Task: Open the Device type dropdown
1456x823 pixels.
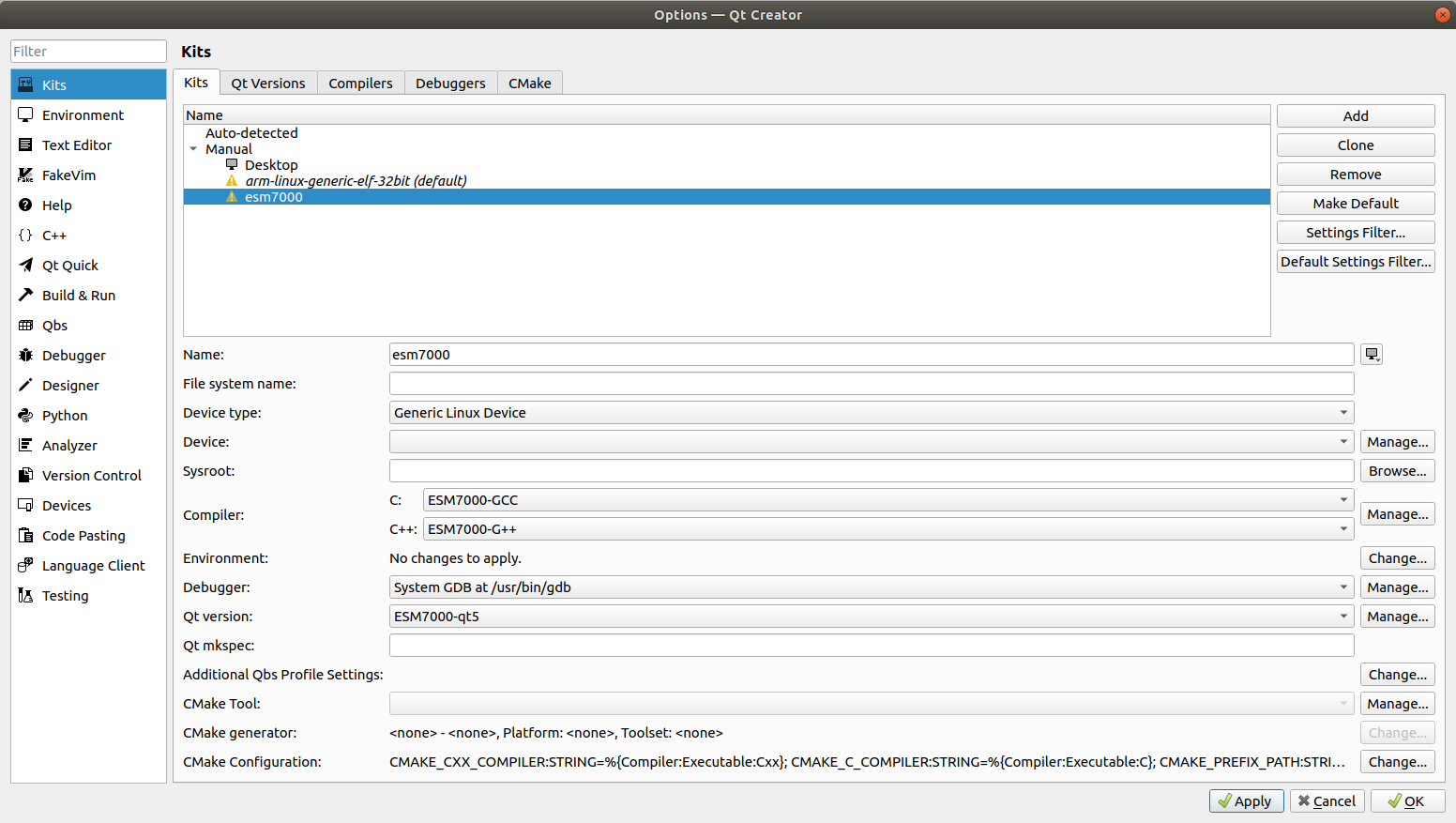Action: click(x=872, y=413)
